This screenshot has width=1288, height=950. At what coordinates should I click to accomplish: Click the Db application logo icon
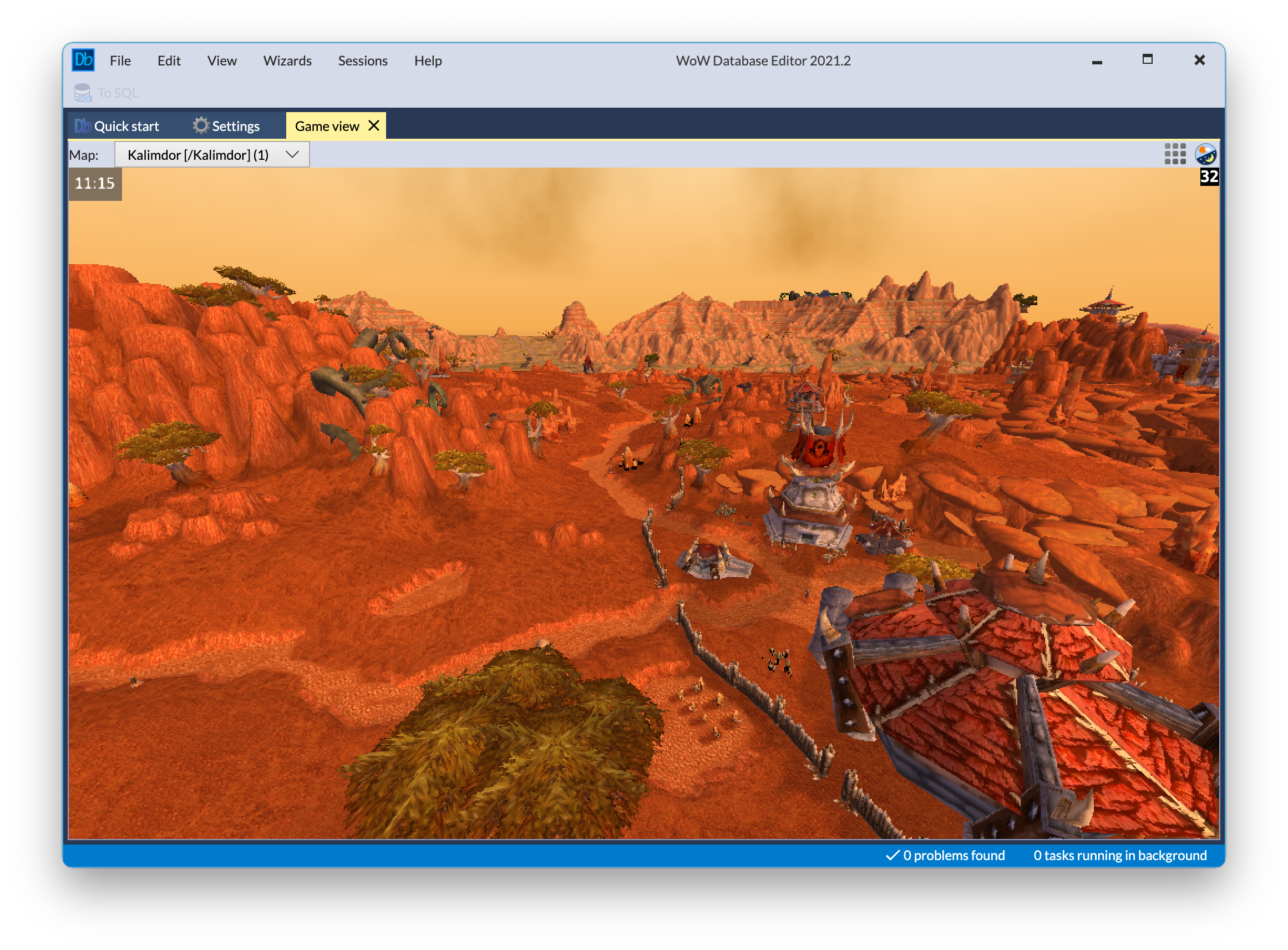pyautogui.click(x=83, y=60)
